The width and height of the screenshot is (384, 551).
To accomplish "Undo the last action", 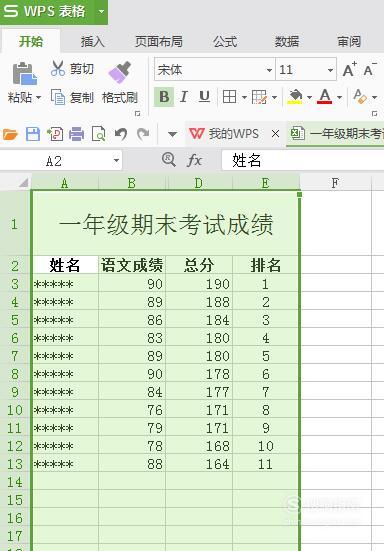I will [121, 134].
